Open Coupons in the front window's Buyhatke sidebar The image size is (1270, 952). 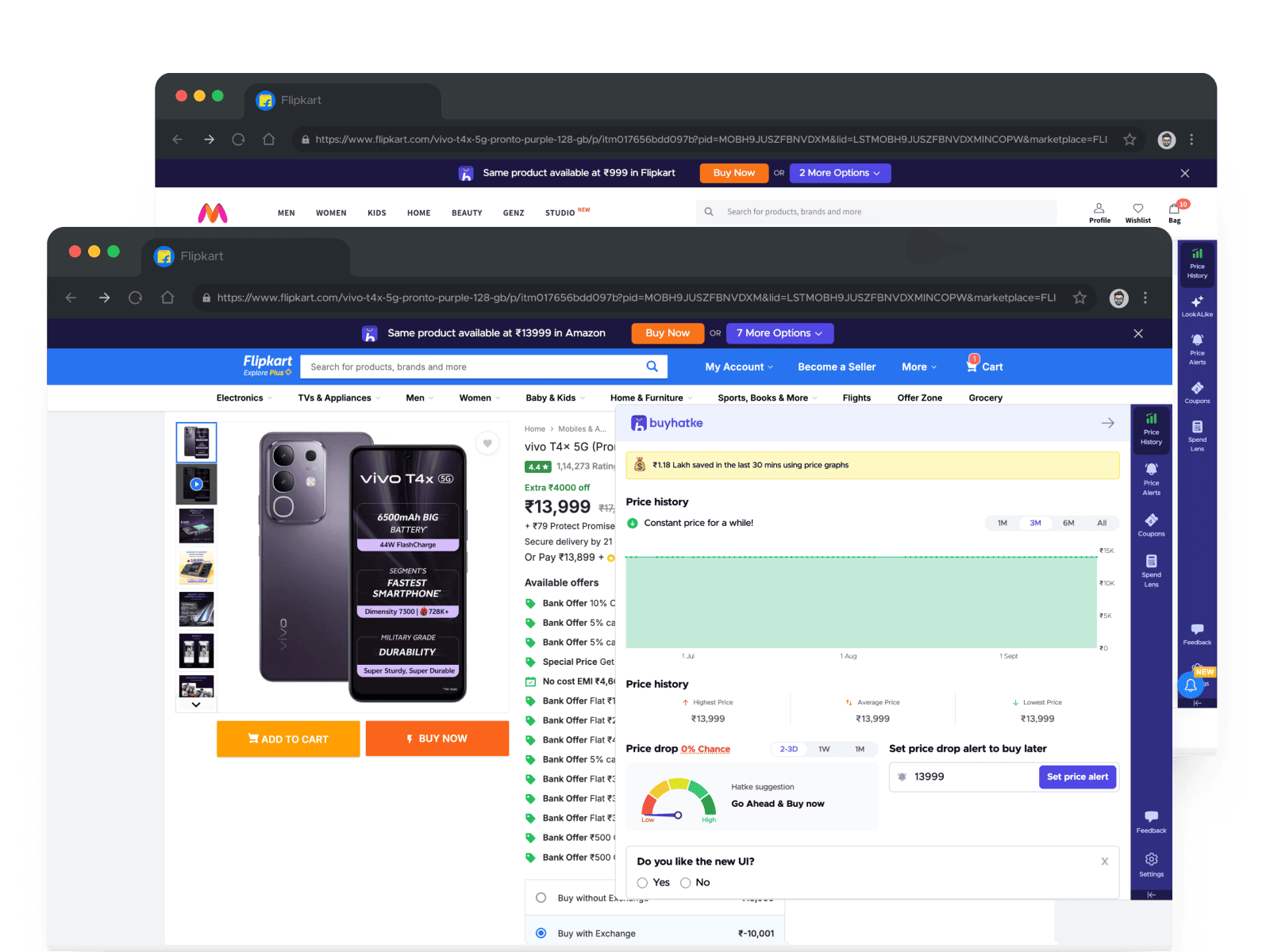1151,524
